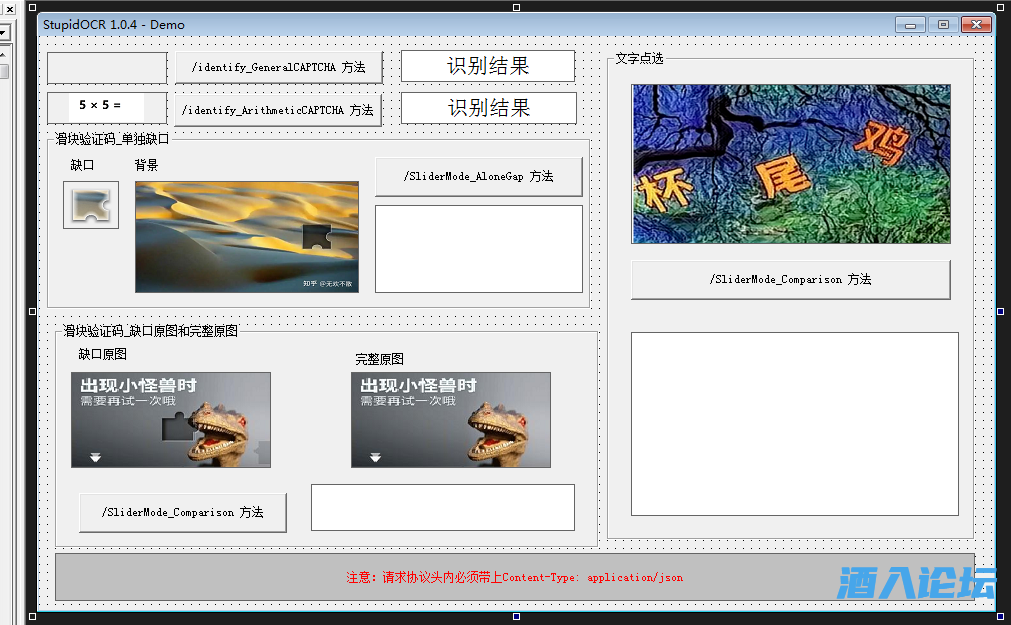This screenshot has width=1011, height=625.
Task: Click the result text box right of the bottom-left Comparison button
Action: coord(442,507)
